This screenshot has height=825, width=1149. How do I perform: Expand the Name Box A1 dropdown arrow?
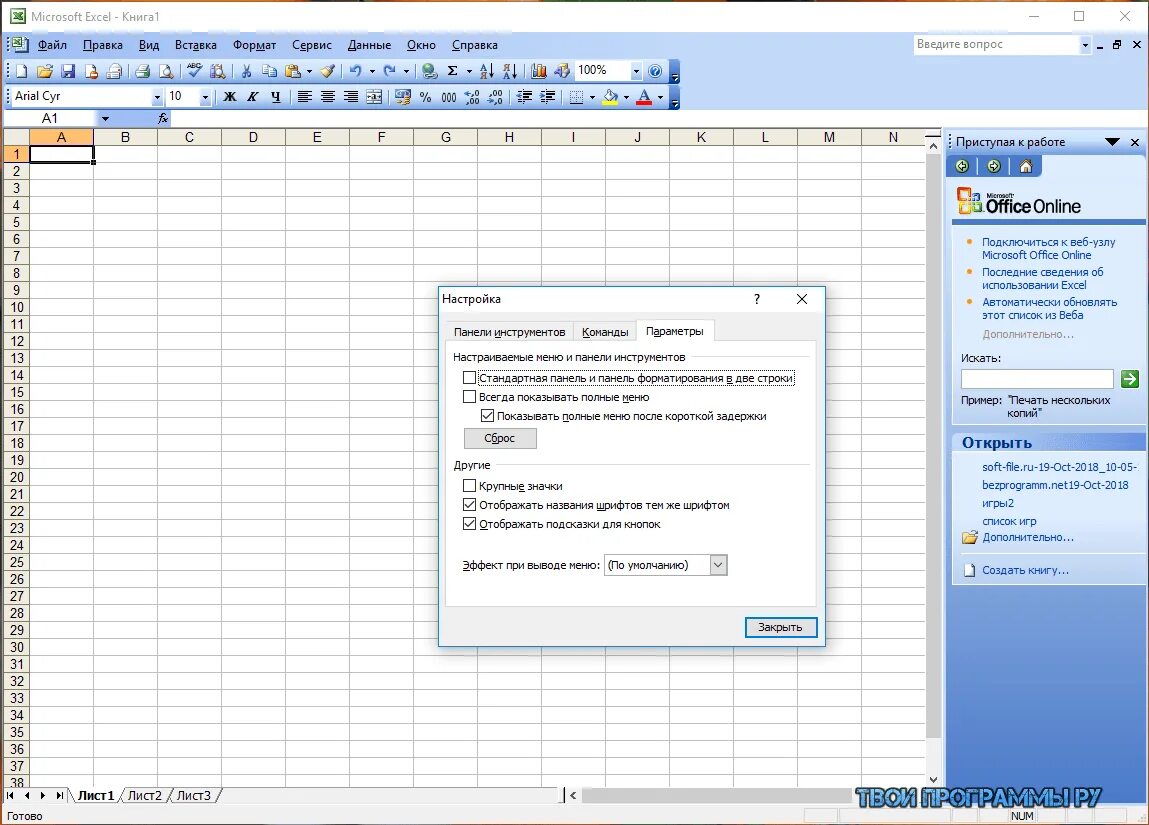(106, 119)
